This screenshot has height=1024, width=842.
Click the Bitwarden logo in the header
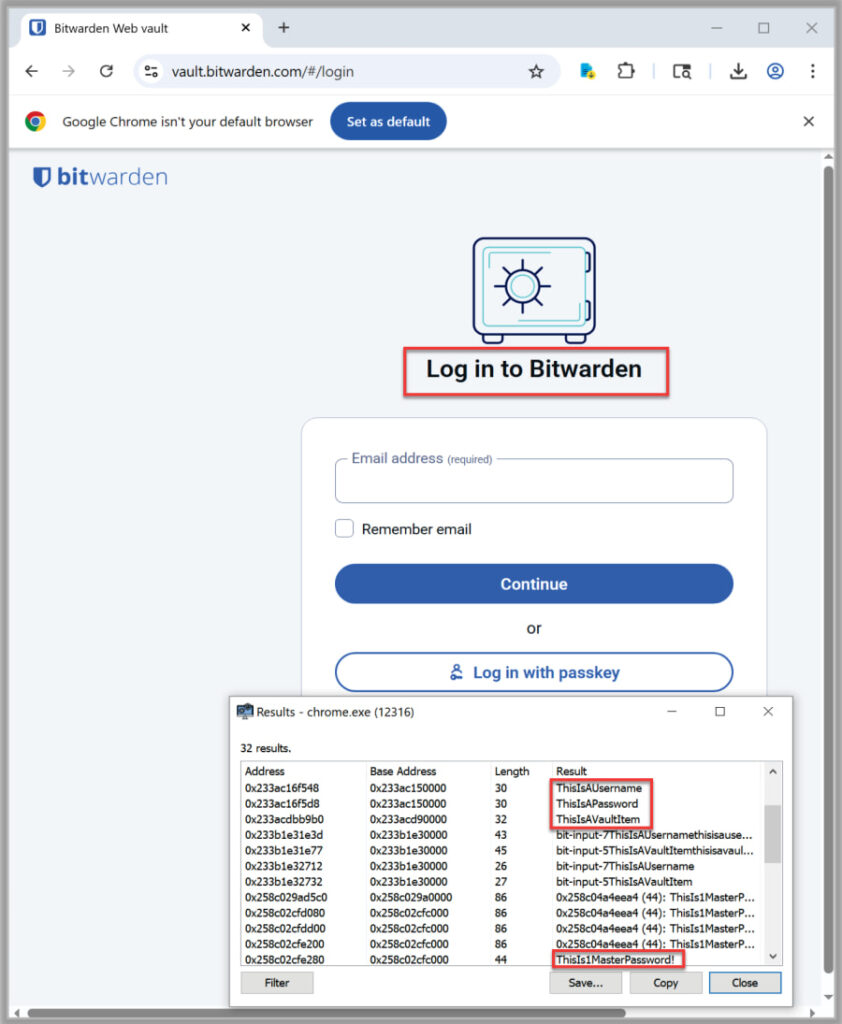point(100,178)
